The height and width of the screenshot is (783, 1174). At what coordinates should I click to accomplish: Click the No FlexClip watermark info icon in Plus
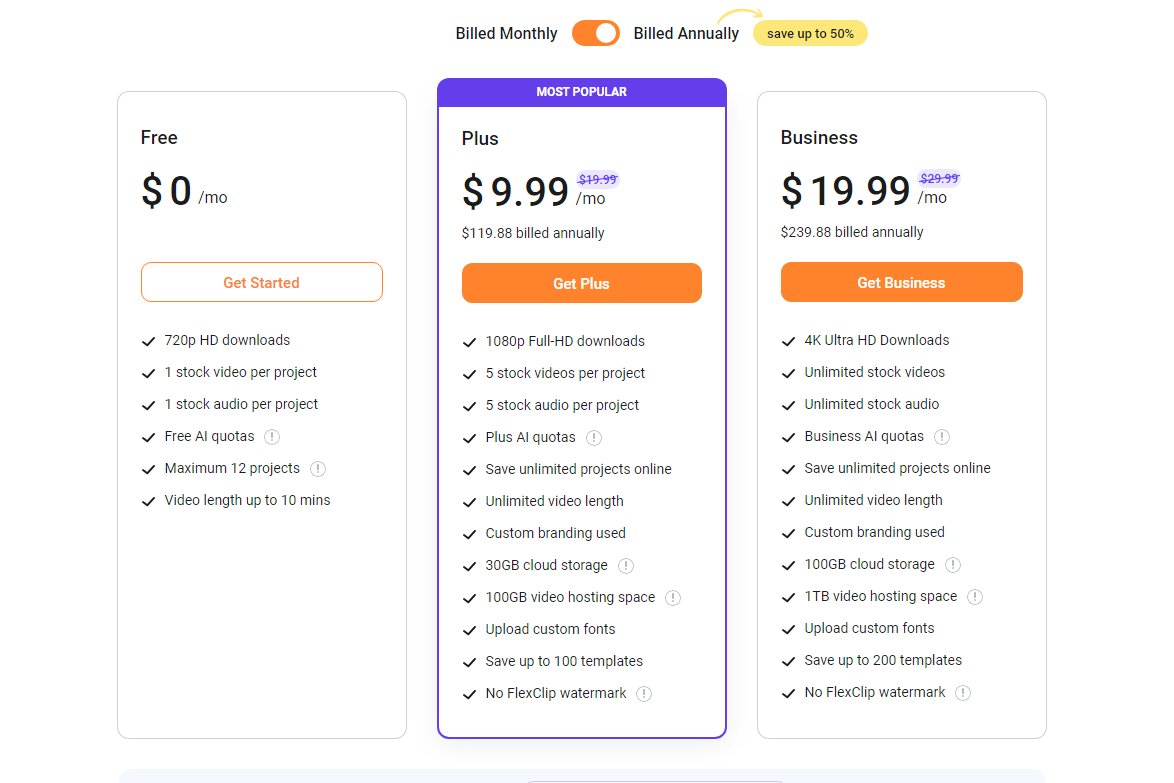point(644,693)
